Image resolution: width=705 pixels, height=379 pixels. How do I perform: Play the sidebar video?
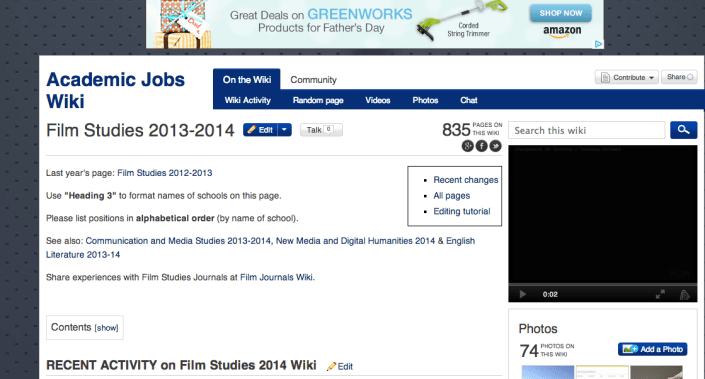click(522, 294)
